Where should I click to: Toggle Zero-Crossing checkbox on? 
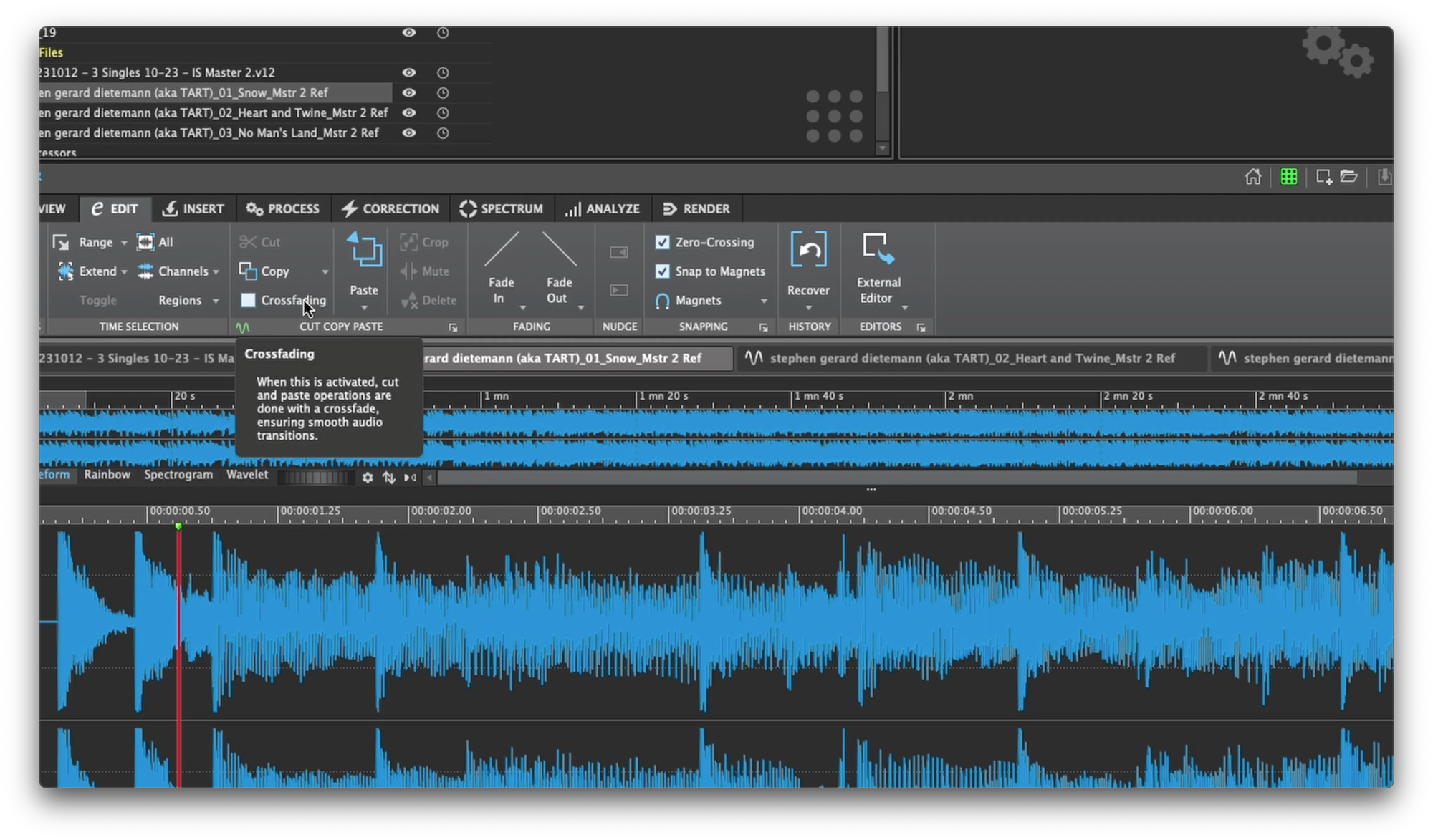coord(662,242)
